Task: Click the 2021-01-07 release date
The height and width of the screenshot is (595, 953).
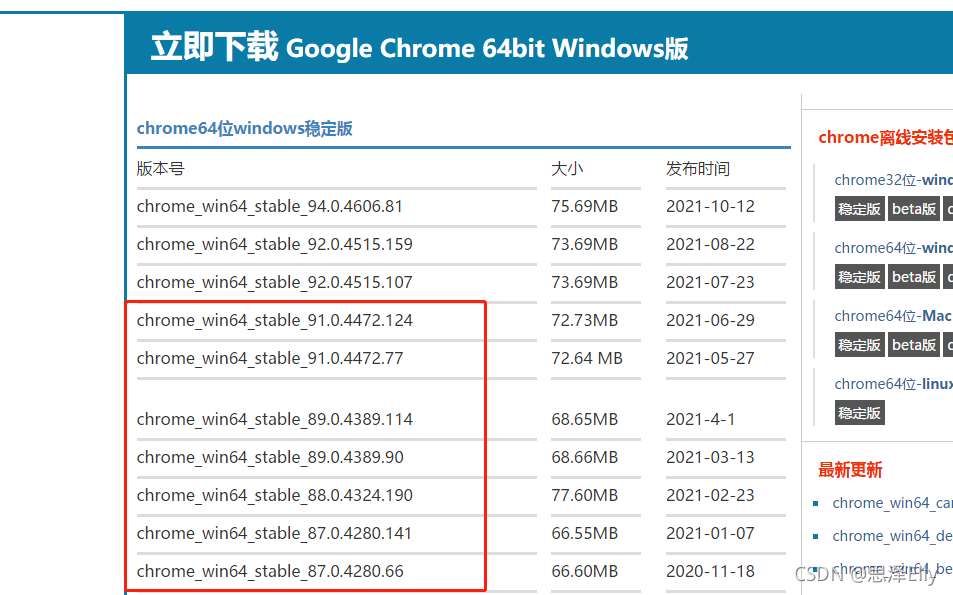Action: point(710,533)
